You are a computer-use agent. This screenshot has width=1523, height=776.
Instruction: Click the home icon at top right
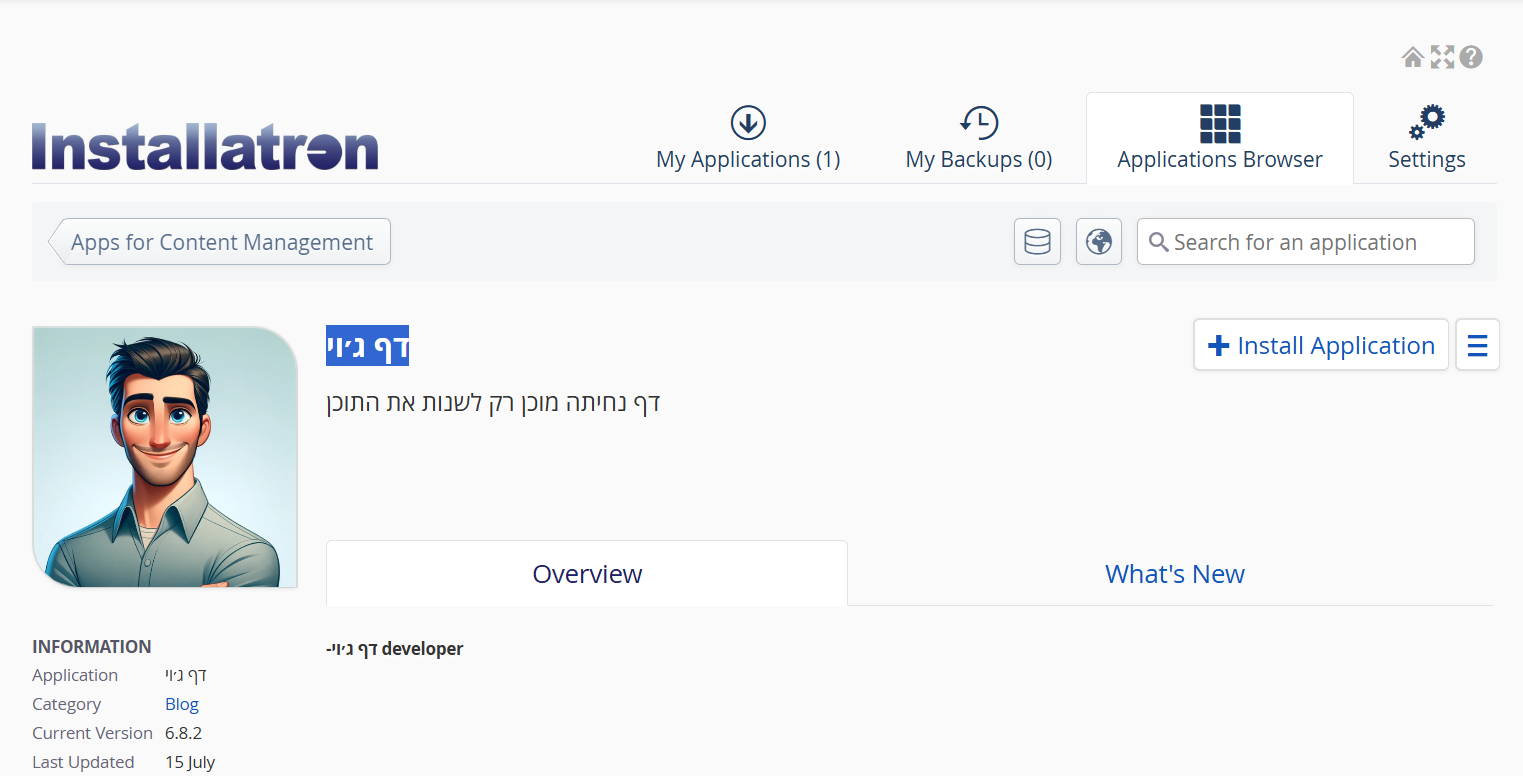pyautogui.click(x=1412, y=57)
